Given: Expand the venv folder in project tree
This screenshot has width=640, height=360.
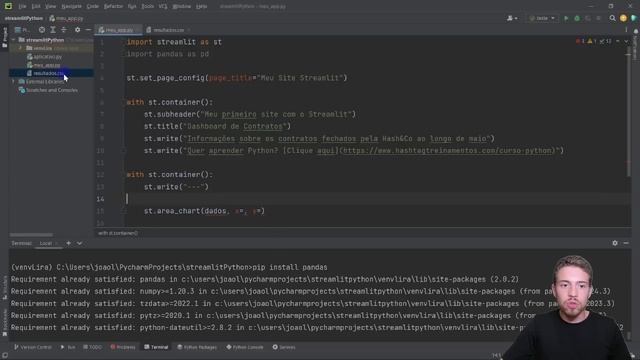Looking at the screenshot, I should (x=20, y=48).
